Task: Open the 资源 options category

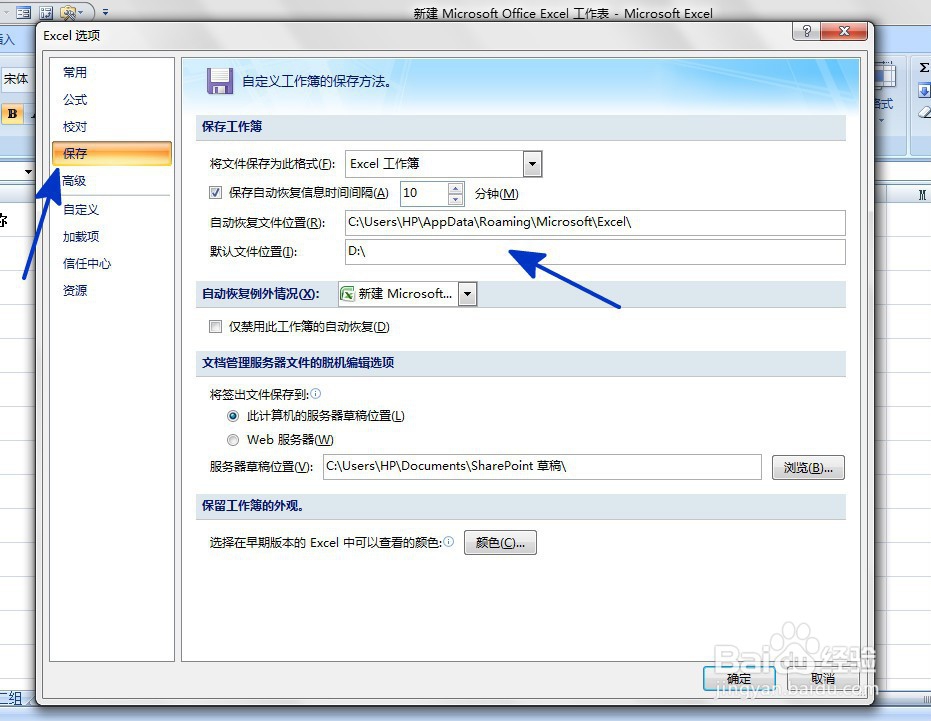Action: pos(75,290)
